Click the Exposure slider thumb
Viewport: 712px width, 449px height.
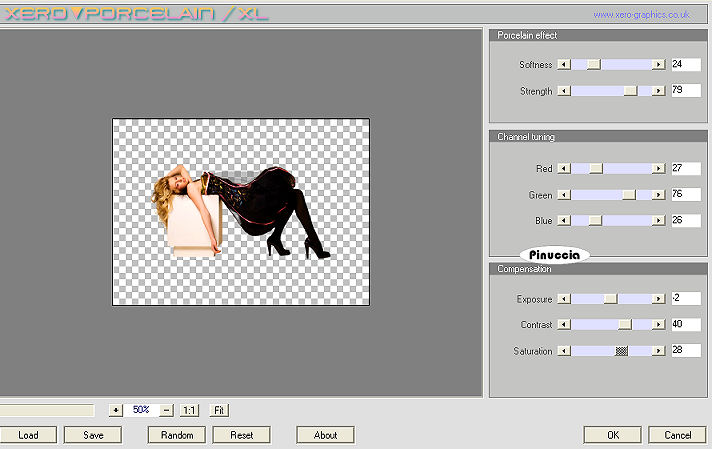point(611,299)
